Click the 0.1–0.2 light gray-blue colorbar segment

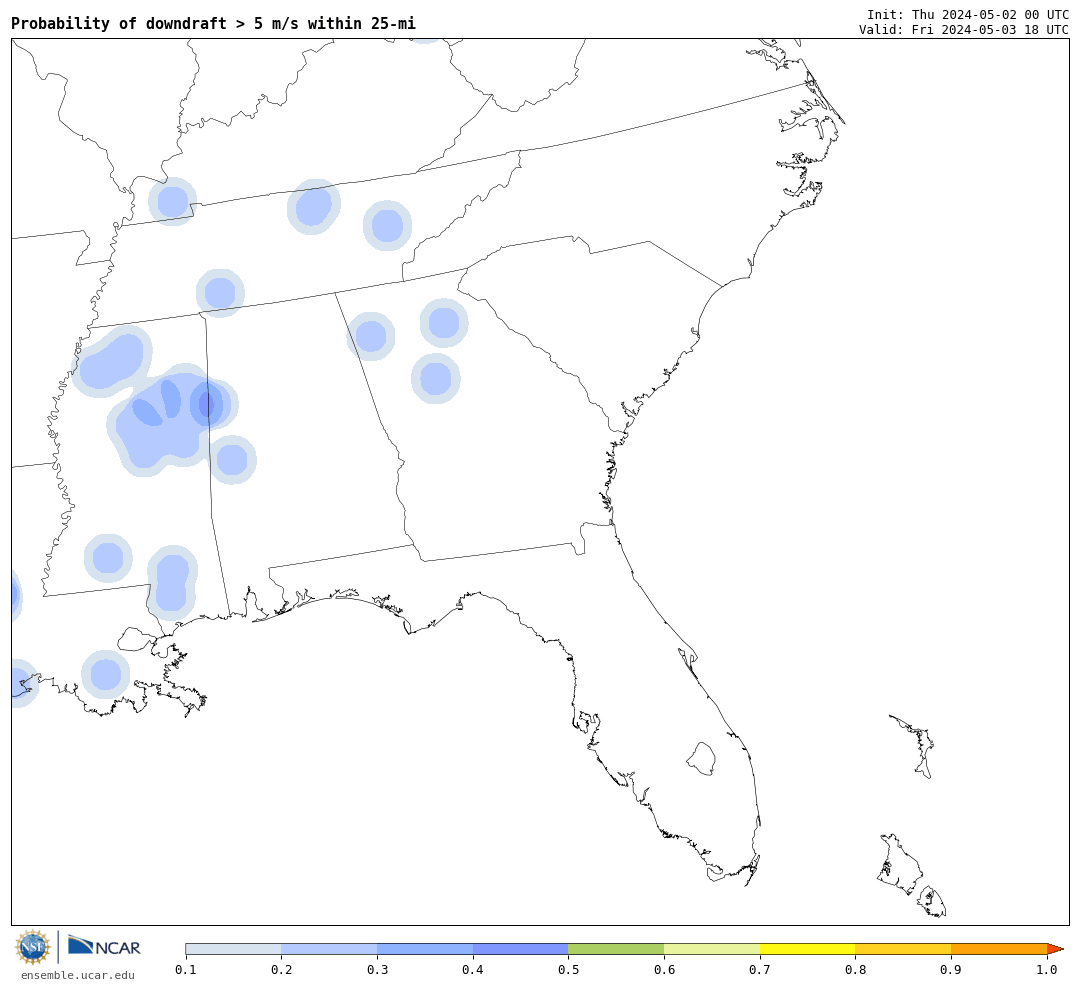pos(233,949)
